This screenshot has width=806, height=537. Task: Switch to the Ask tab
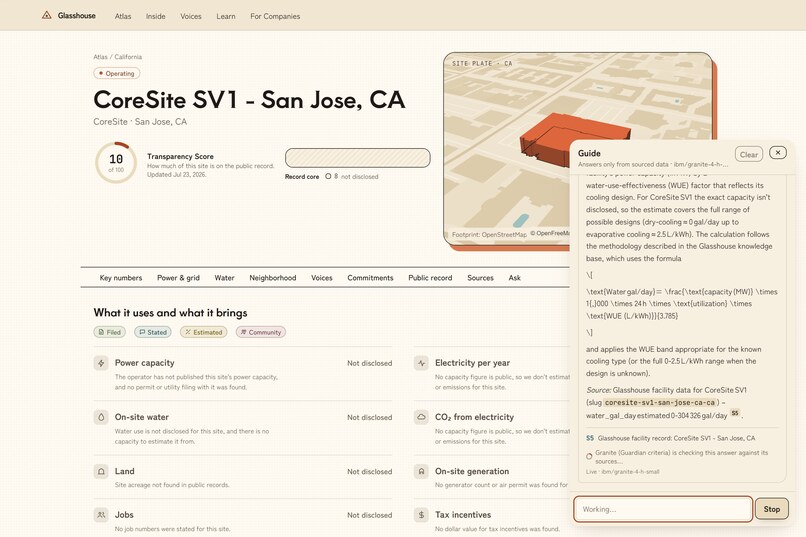(515, 277)
